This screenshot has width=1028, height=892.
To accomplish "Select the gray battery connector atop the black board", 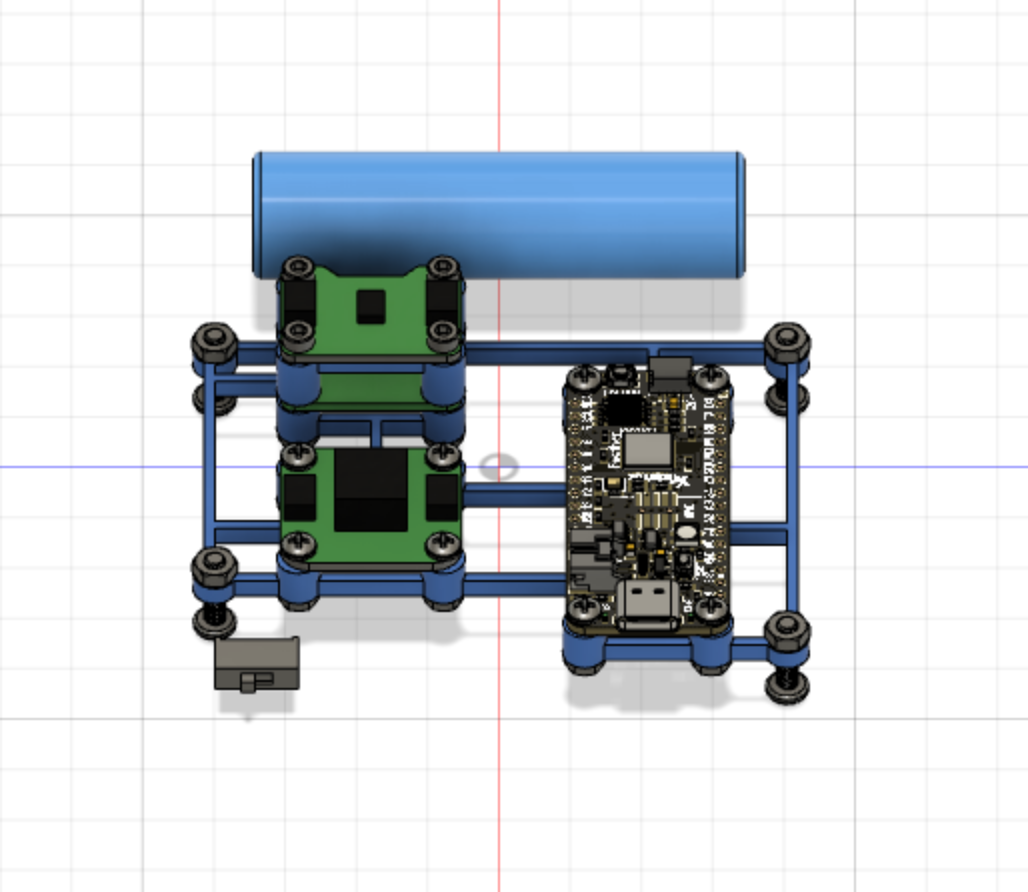I will (669, 374).
